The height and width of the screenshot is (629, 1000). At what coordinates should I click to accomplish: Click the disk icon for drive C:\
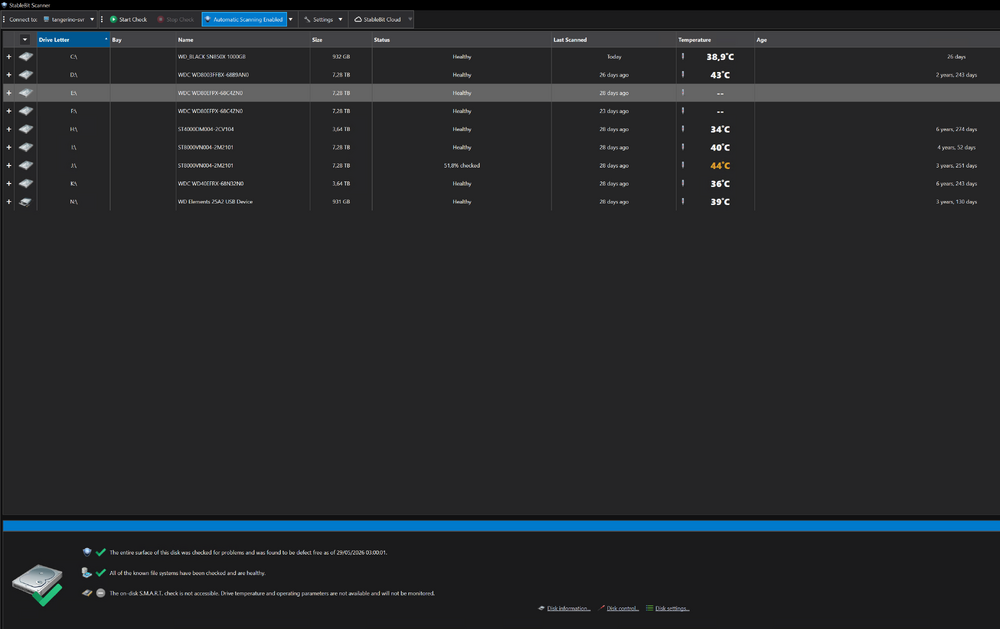coord(26,57)
